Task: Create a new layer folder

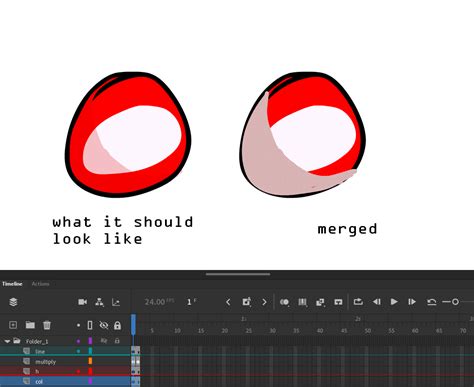Action: click(x=30, y=325)
